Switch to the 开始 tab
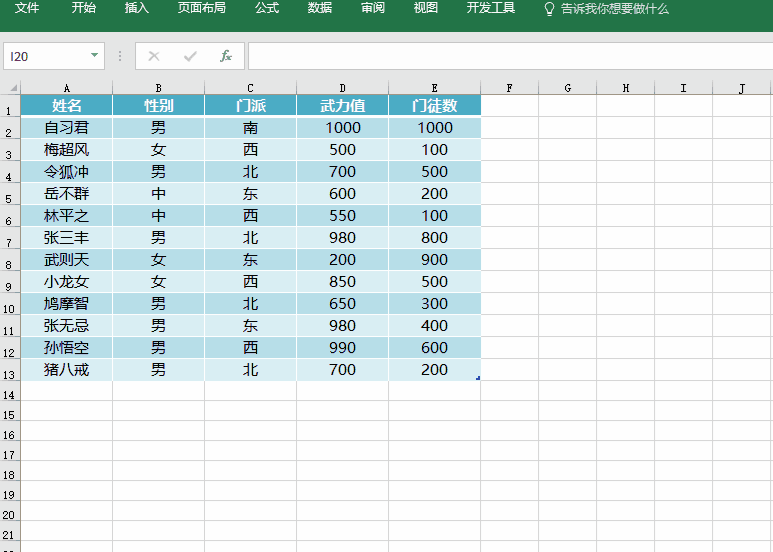 (x=83, y=8)
